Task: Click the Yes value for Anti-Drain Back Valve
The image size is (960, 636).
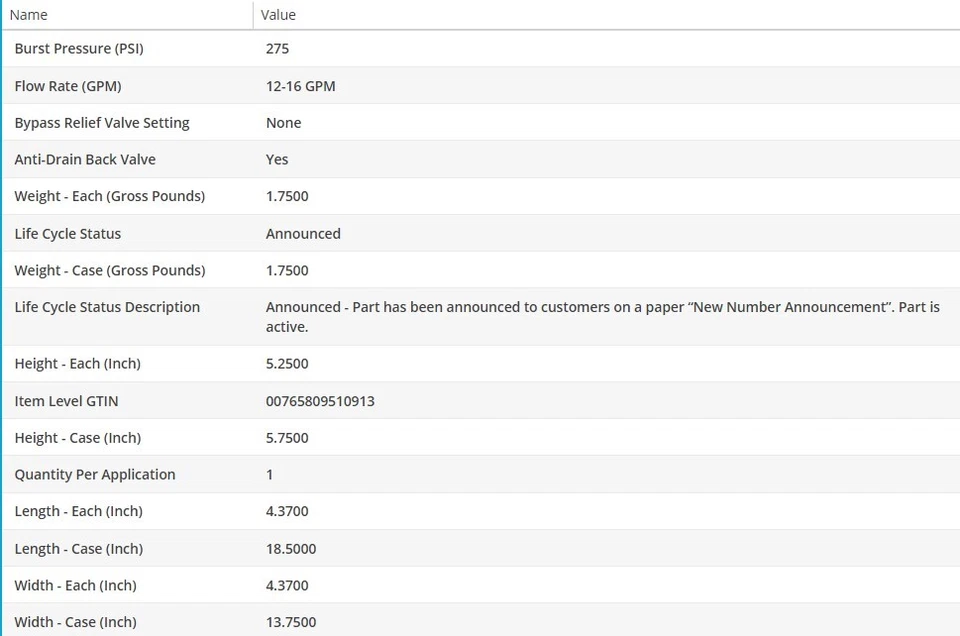Action: click(x=277, y=160)
